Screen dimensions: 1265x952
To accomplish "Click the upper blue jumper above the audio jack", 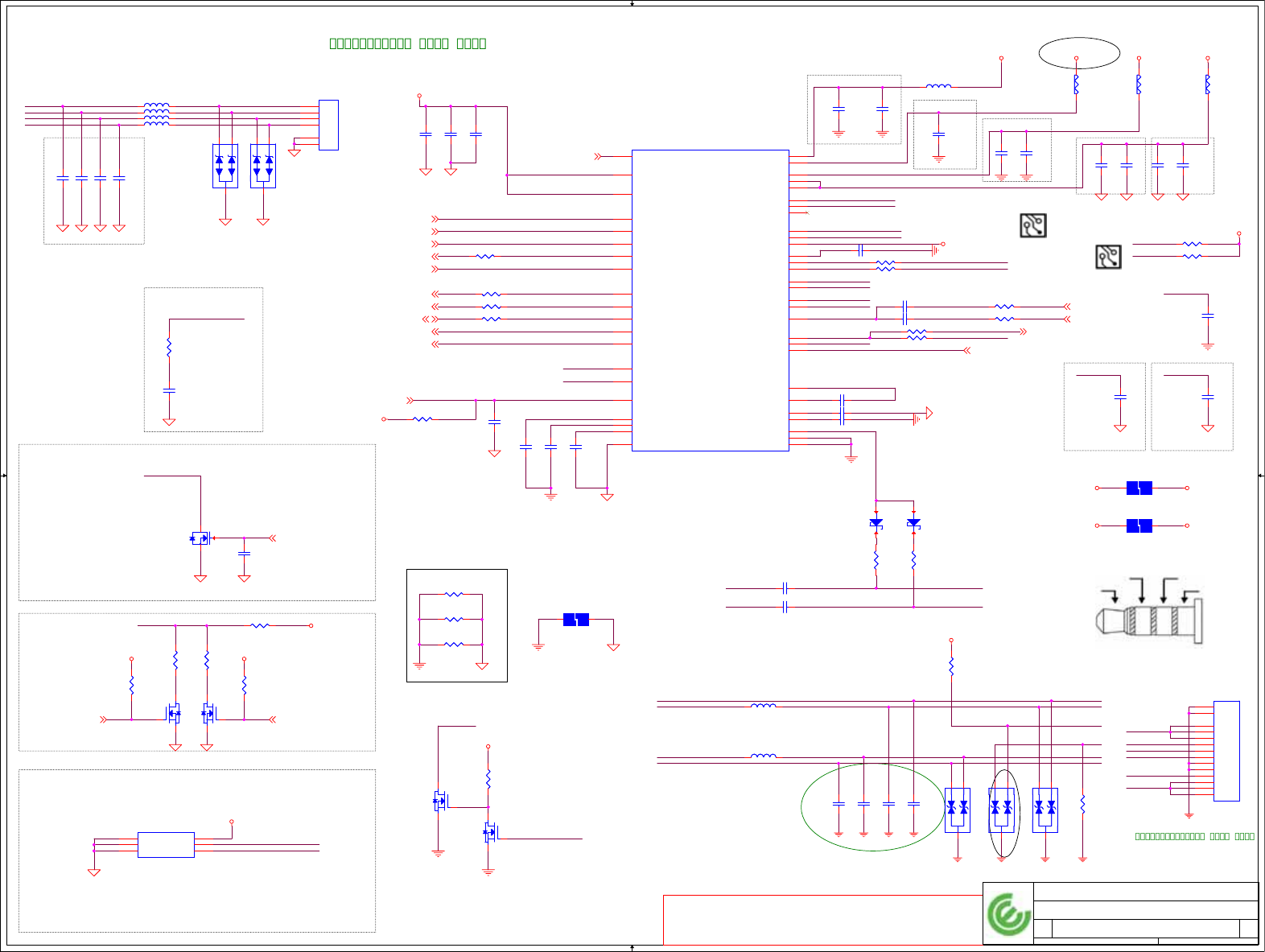I will (1139, 488).
